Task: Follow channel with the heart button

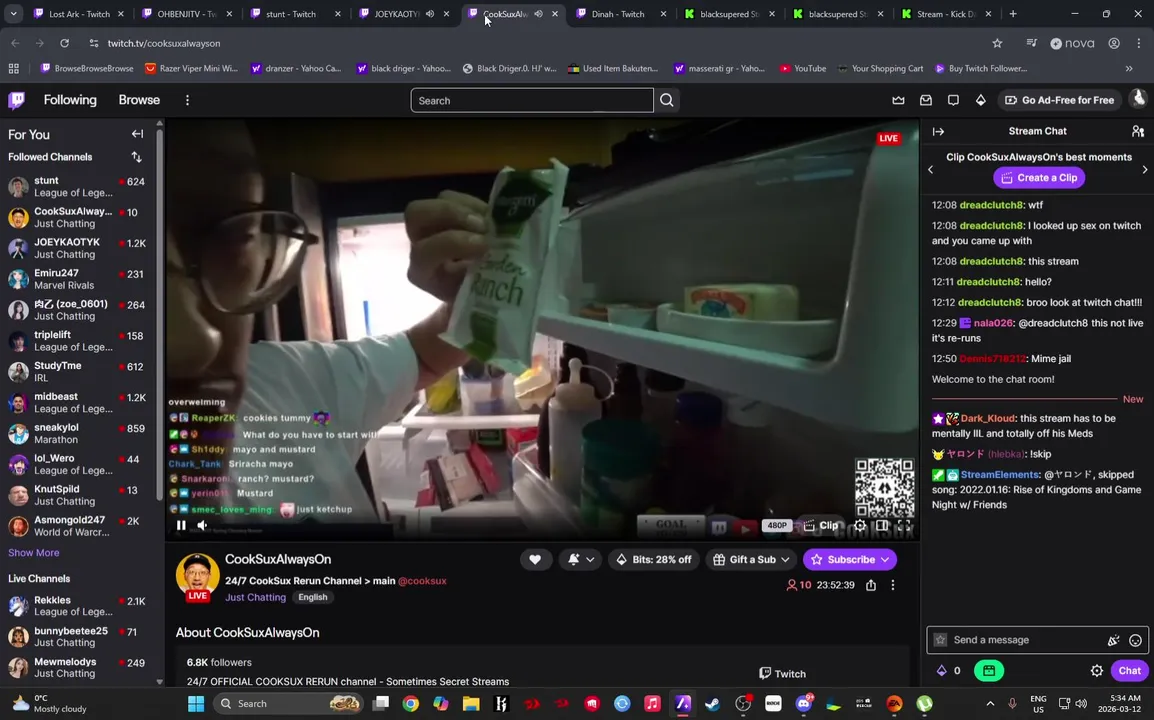Action: click(535, 560)
